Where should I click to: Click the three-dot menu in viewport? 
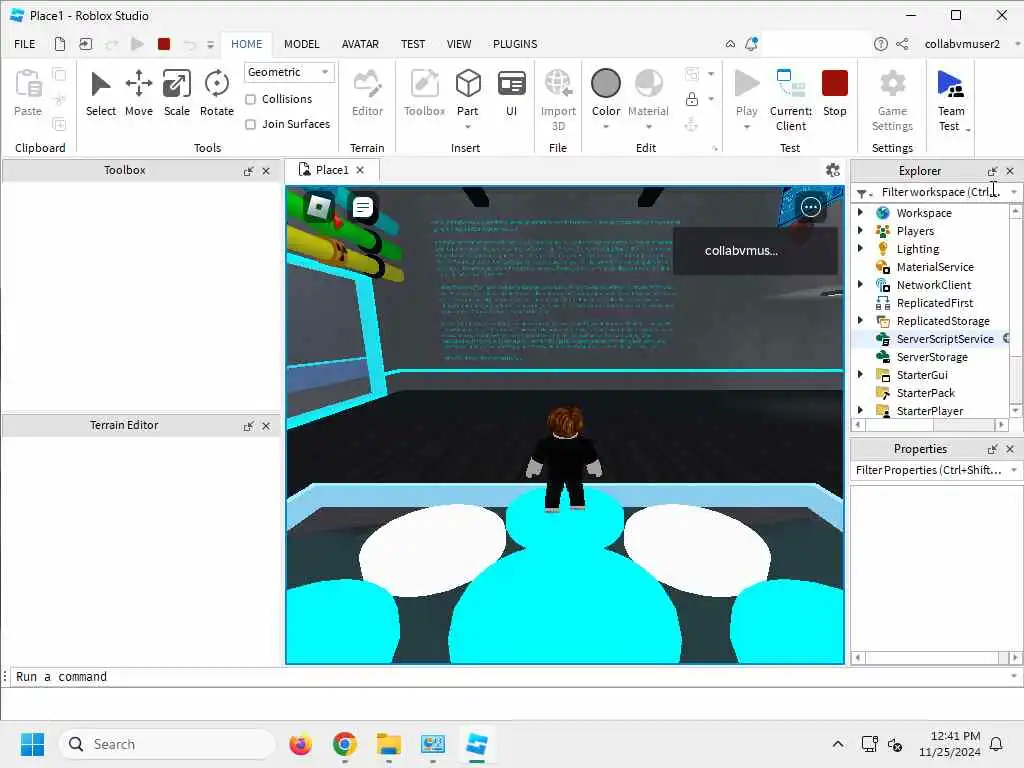coord(810,208)
